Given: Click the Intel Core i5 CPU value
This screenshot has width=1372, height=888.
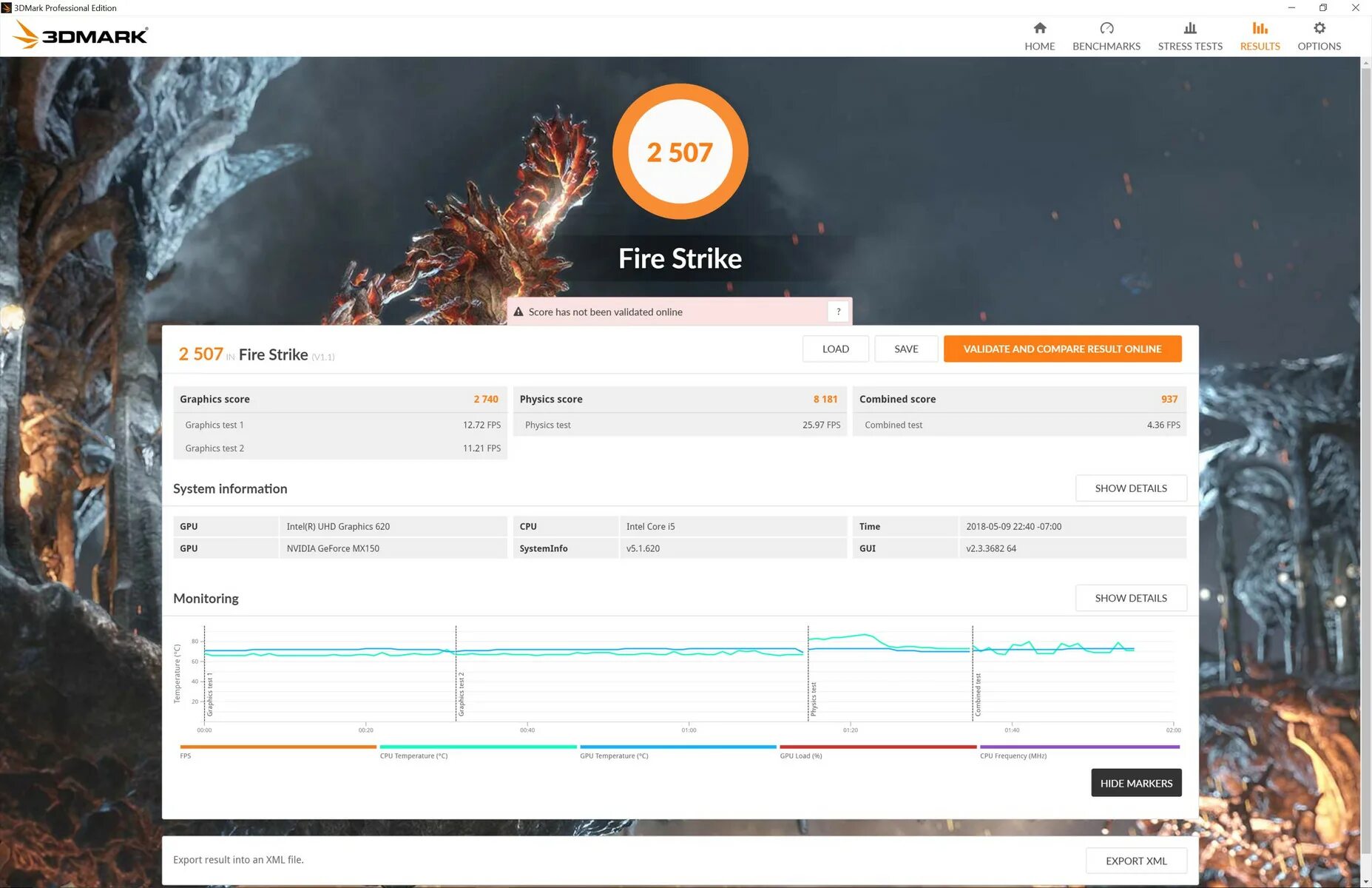Looking at the screenshot, I should (x=650, y=527).
